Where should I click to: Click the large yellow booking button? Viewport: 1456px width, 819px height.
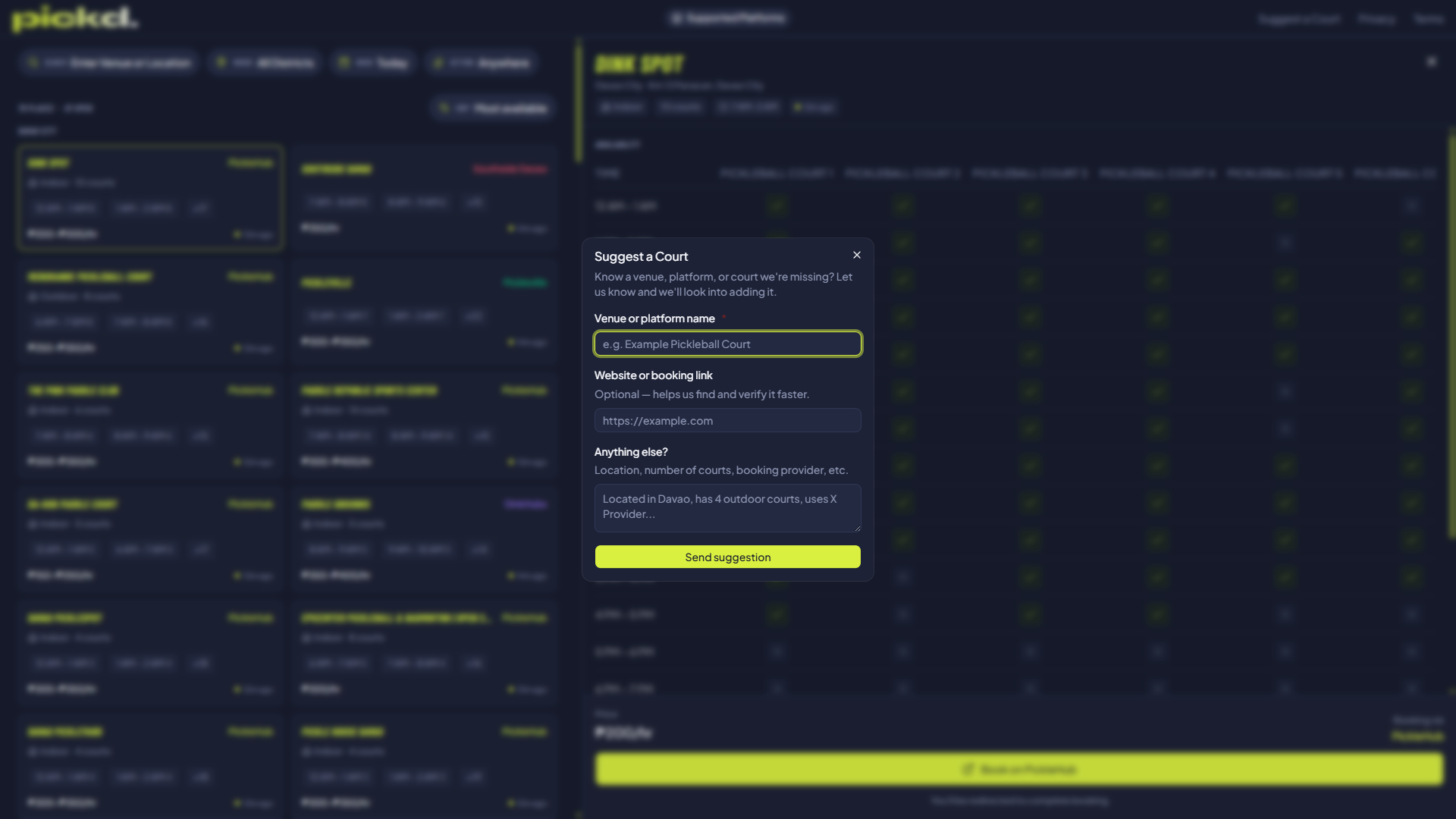pyautogui.click(x=1019, y=769)
